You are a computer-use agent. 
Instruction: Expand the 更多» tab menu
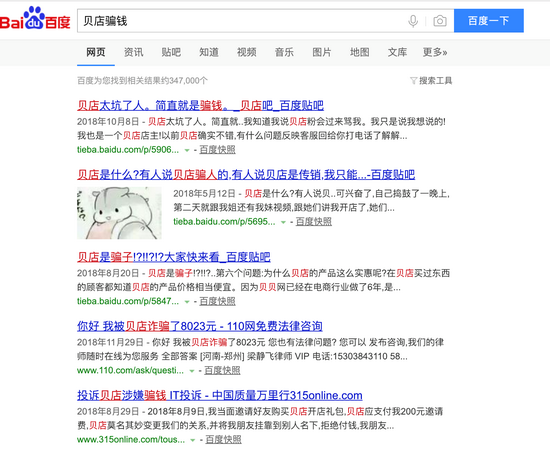435,52
